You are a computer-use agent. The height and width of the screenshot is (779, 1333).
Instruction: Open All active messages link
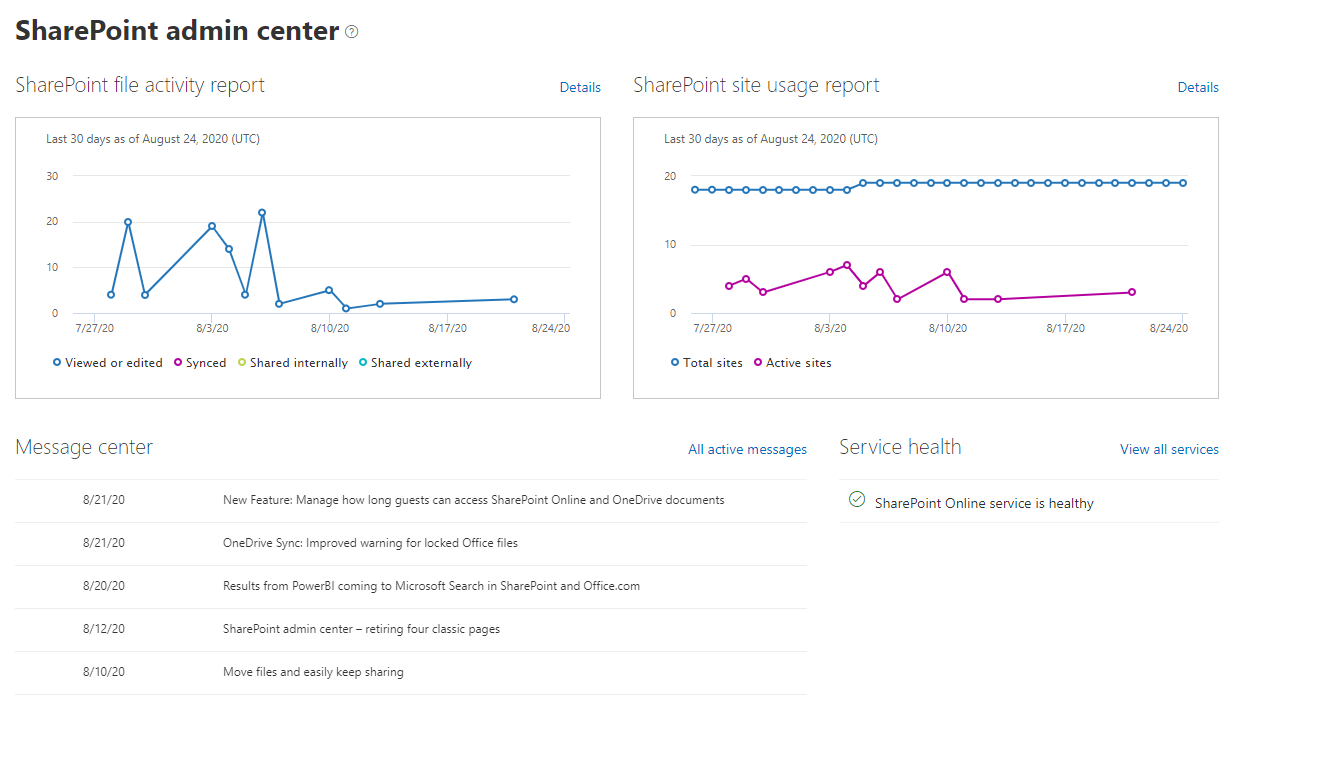coord(747,449)
